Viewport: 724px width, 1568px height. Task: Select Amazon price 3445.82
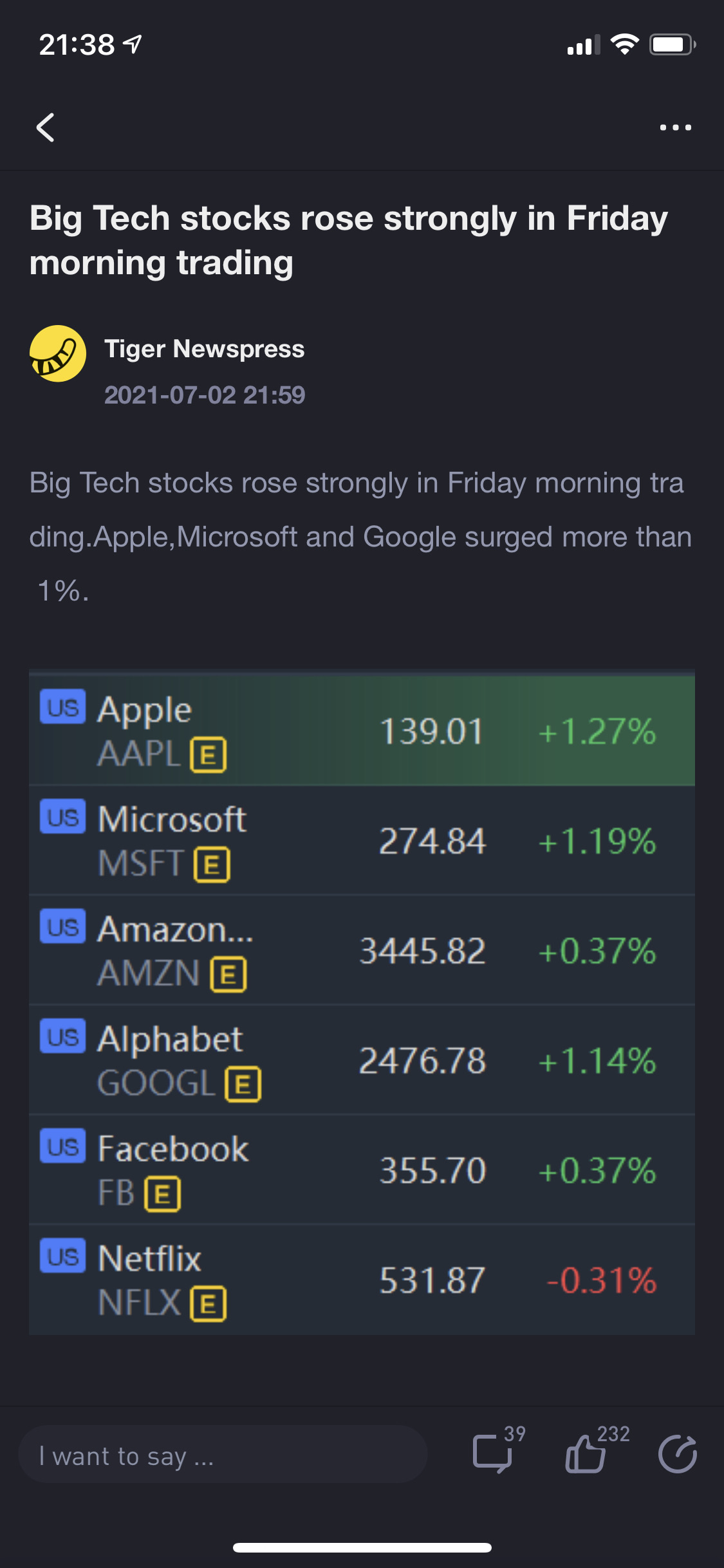(422, 951)
